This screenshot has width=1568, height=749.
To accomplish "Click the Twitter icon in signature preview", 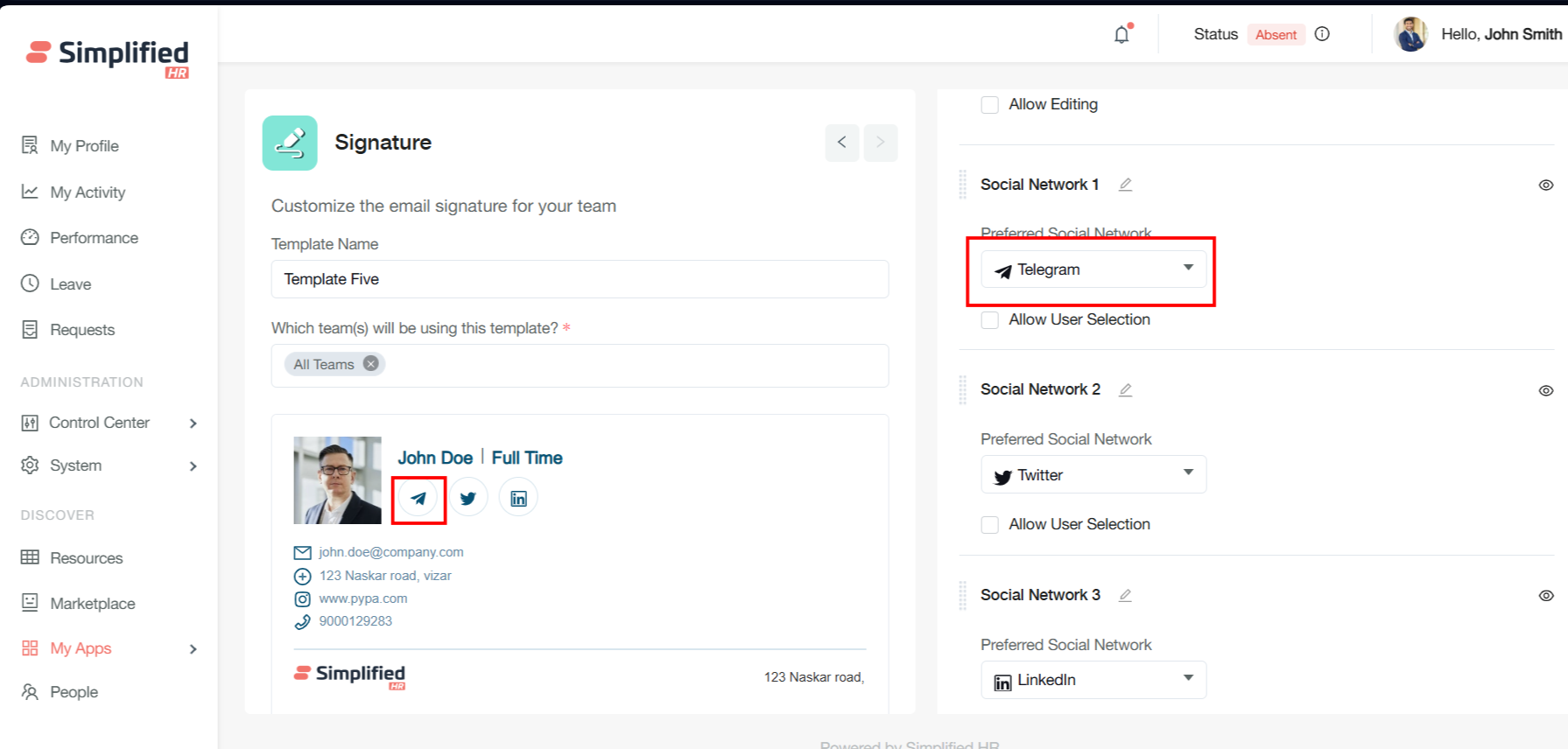I will point(468,499).
